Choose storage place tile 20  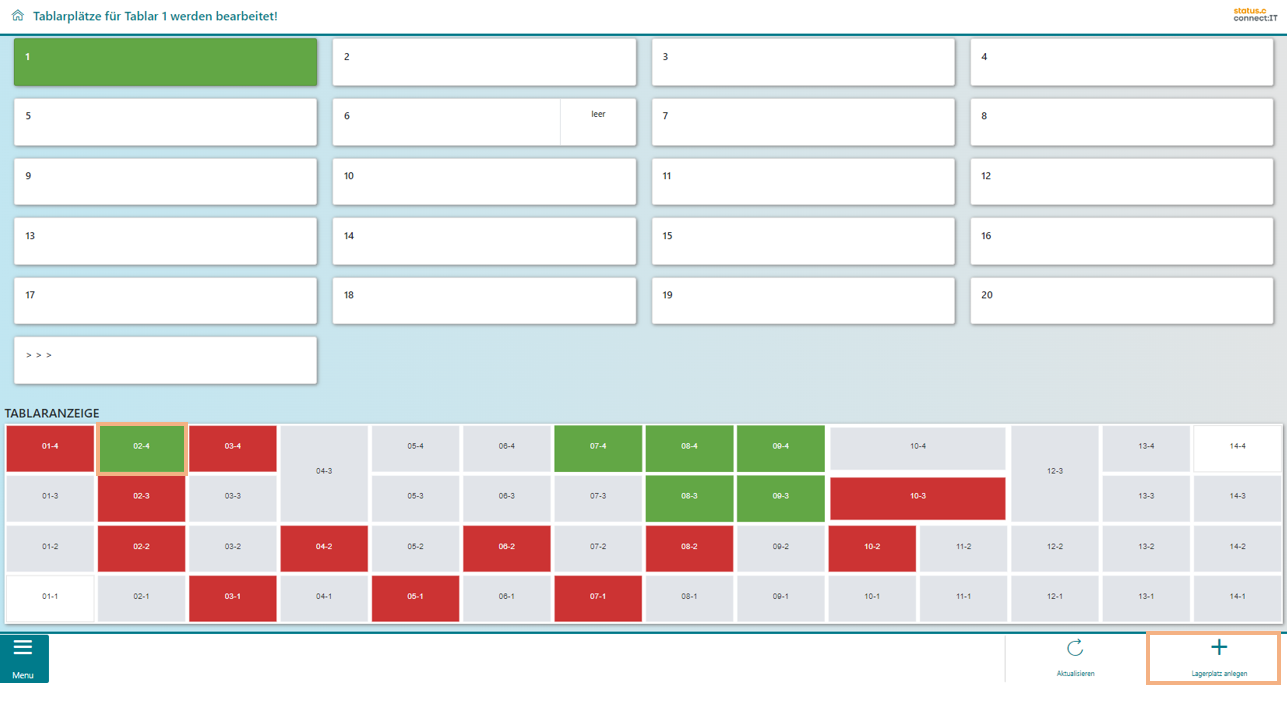(x=1121, y=301)
